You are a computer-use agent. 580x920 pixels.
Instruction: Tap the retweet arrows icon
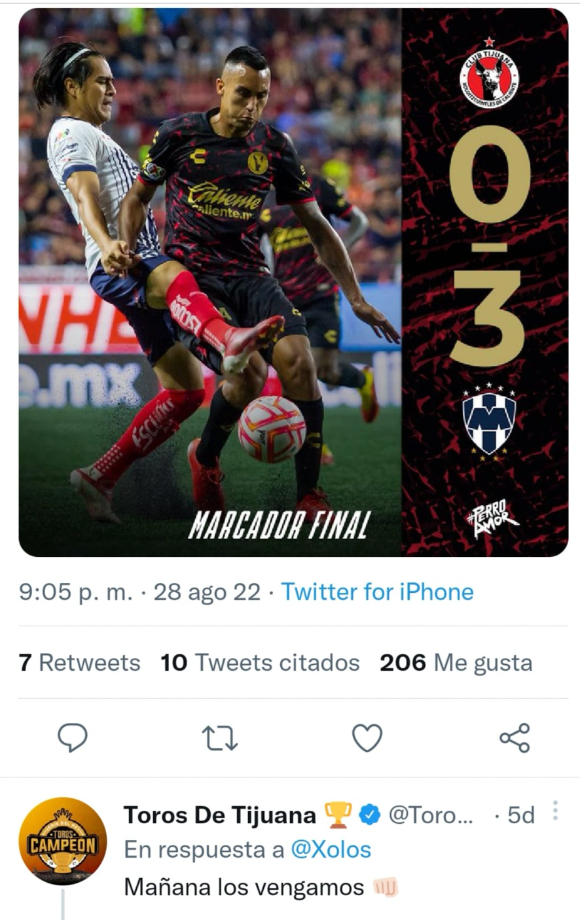tap(220, 738)
